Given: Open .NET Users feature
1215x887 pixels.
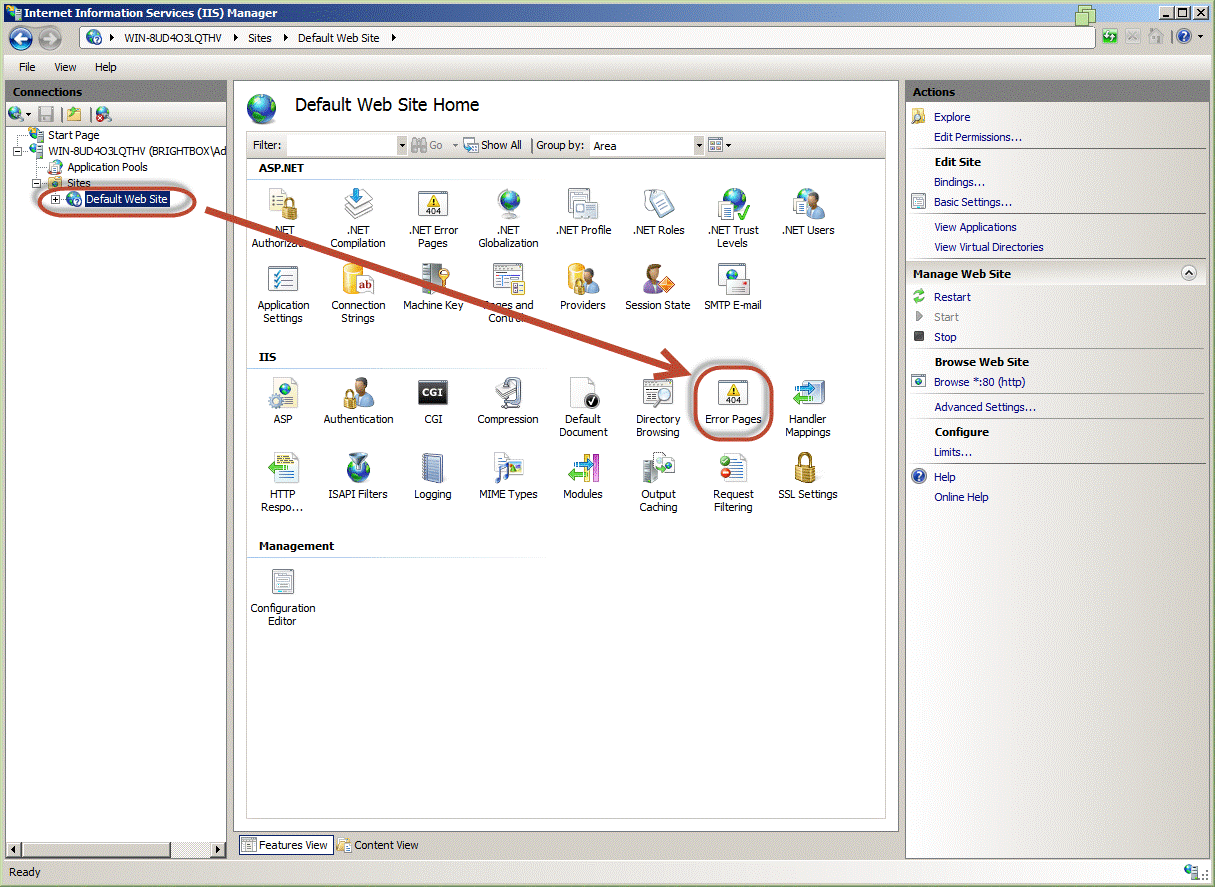Looking at the screenshot, I should (808, 212).
